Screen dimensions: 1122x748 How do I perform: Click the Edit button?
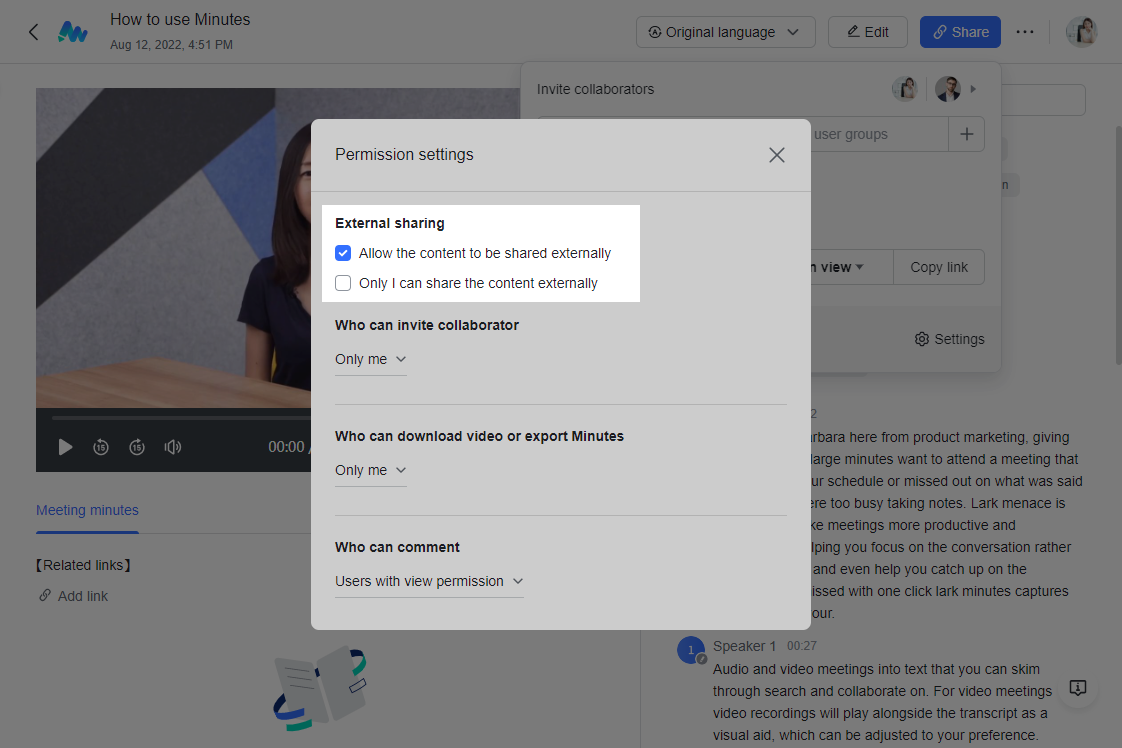[867, 32]
